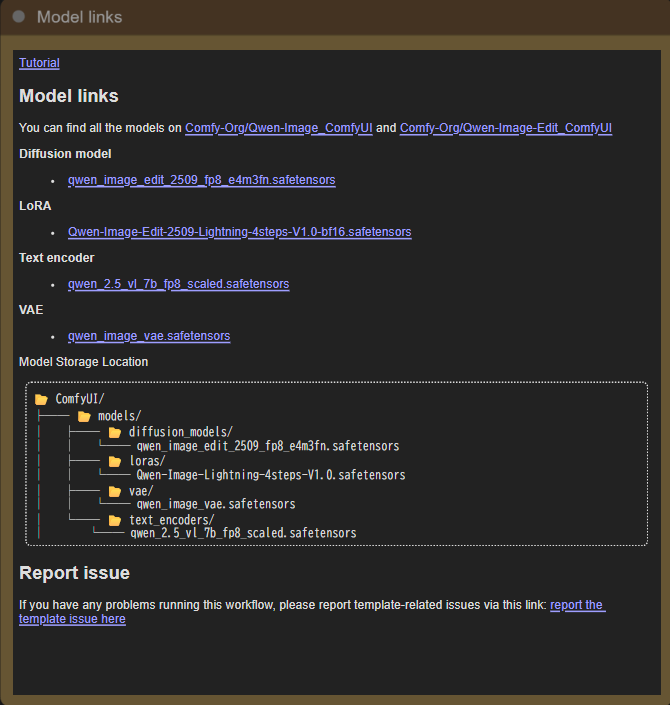Open the Tutorial link

(x=39, y=63)
